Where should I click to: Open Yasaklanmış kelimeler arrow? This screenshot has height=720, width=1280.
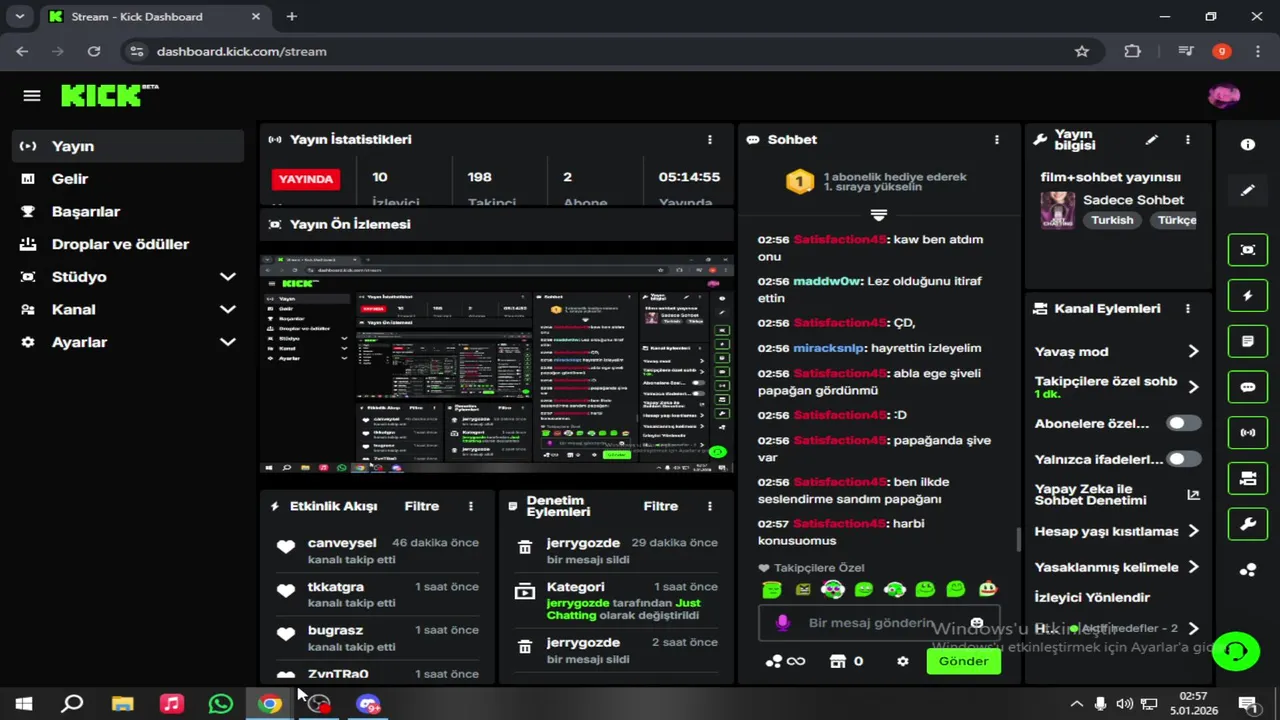(1193, 567)
